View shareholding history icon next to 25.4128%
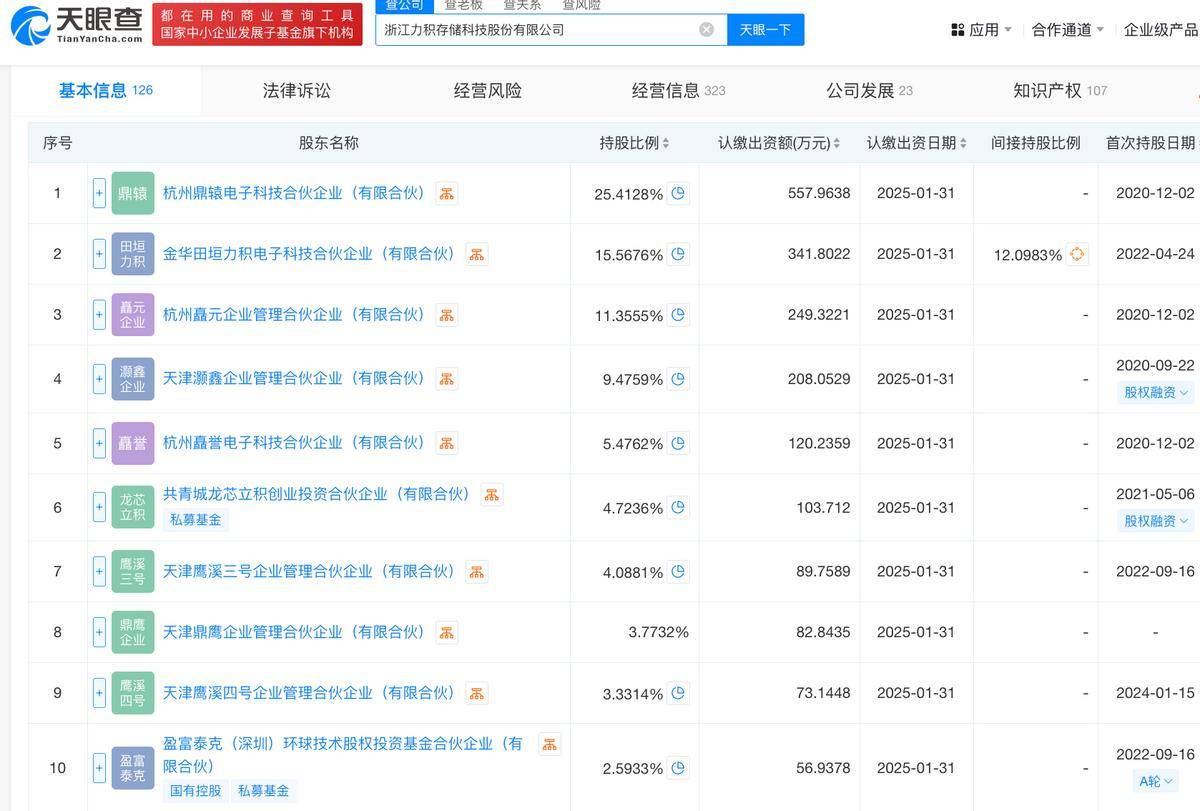The height and width of the screenshot is (811, 1200). (x=679, y=194)
